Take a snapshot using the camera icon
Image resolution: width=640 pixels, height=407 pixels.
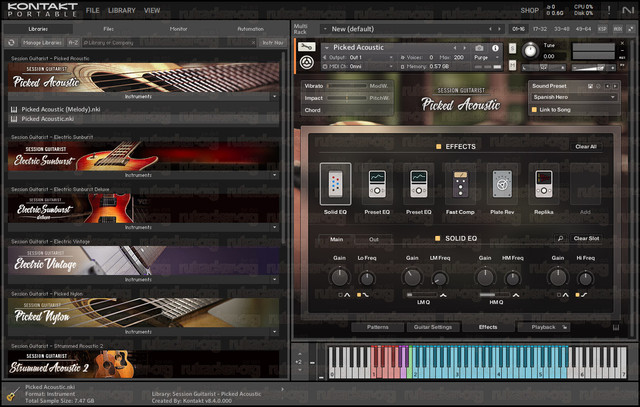479,48
